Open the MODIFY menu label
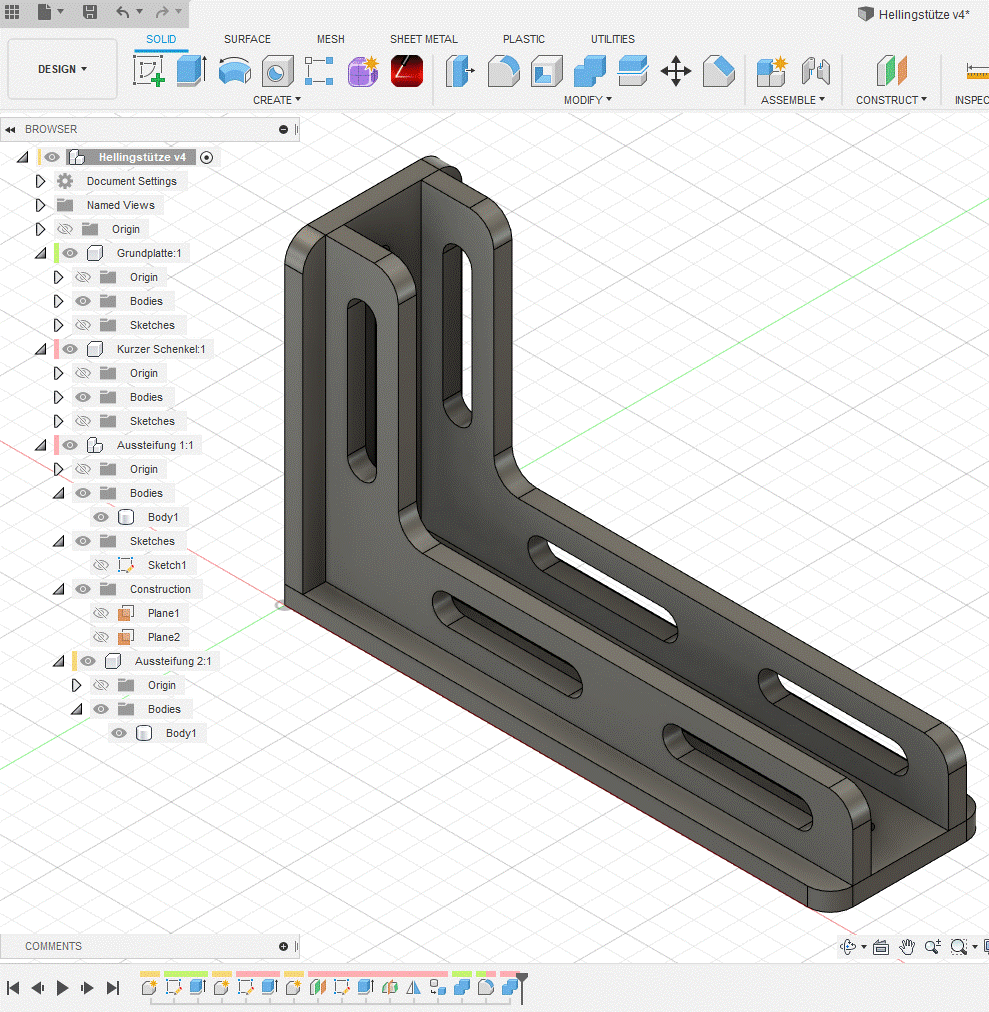This screenshot has height=1012, width=989. pyautogui.click(x=587, y=100)
